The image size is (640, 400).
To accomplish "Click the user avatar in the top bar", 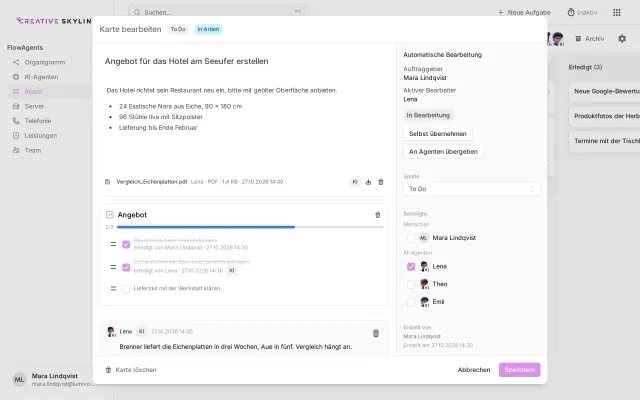I will point(558,39).
